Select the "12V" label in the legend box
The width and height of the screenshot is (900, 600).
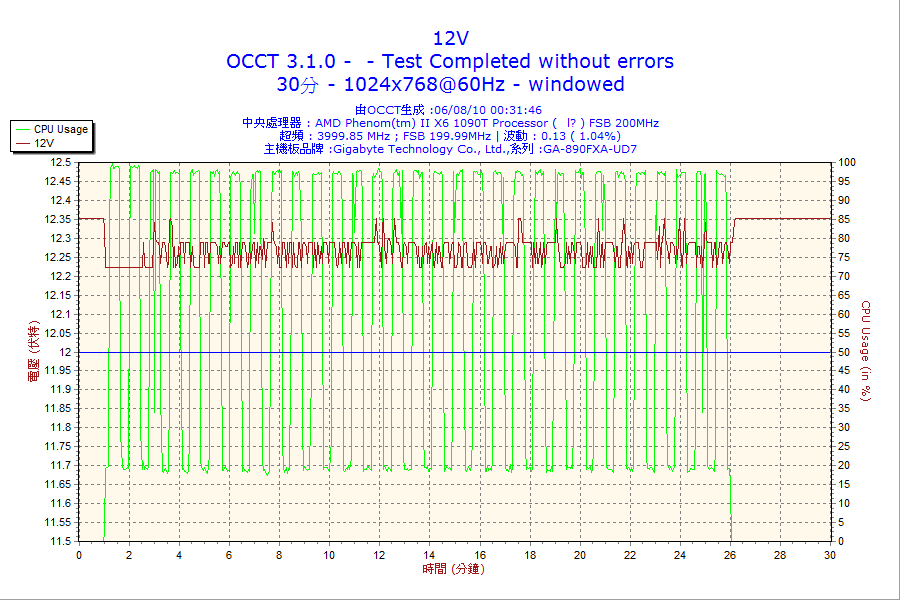44,143
